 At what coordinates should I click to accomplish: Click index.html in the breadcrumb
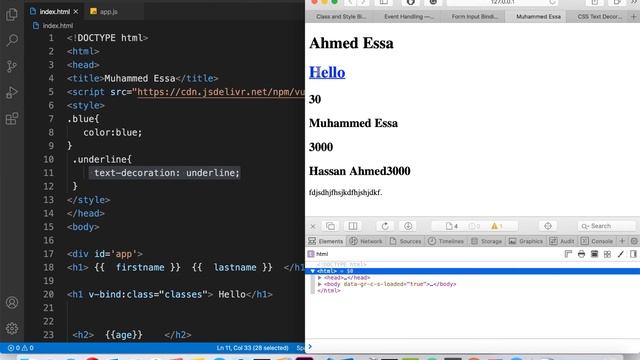point(58,25)
